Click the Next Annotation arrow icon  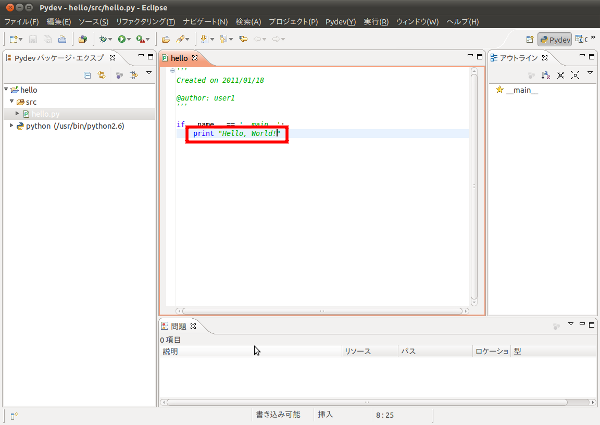204,39
